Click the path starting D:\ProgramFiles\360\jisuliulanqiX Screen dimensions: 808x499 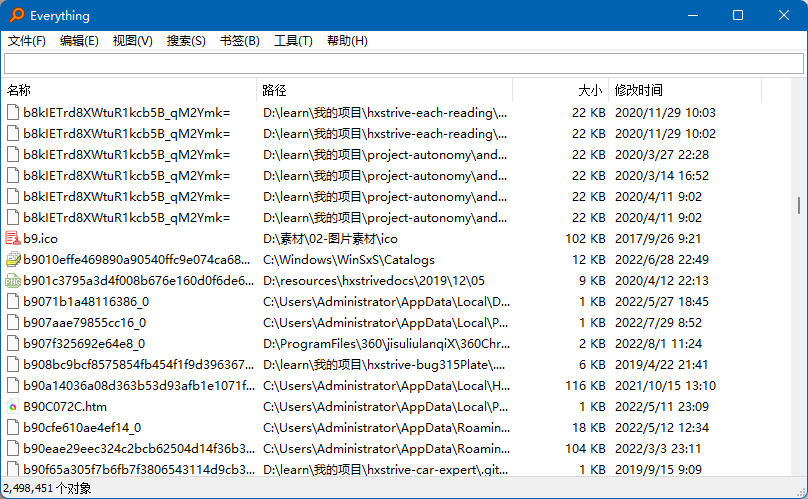(386, 344)
